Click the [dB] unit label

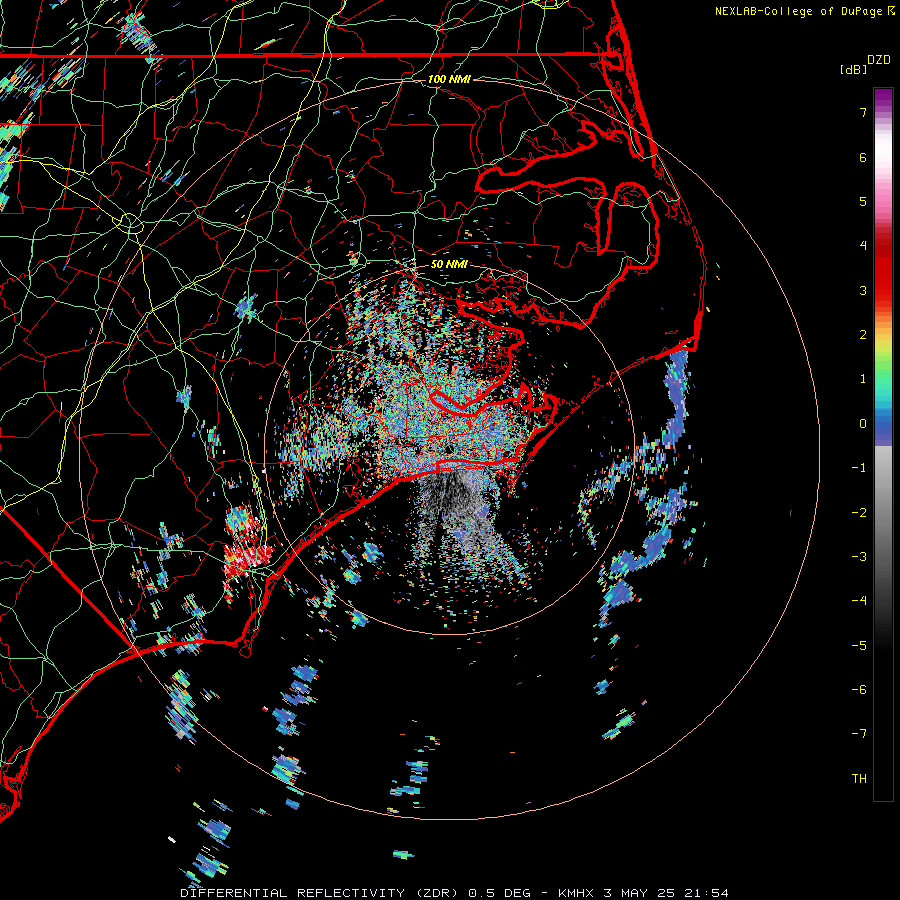tap(854, 69)
